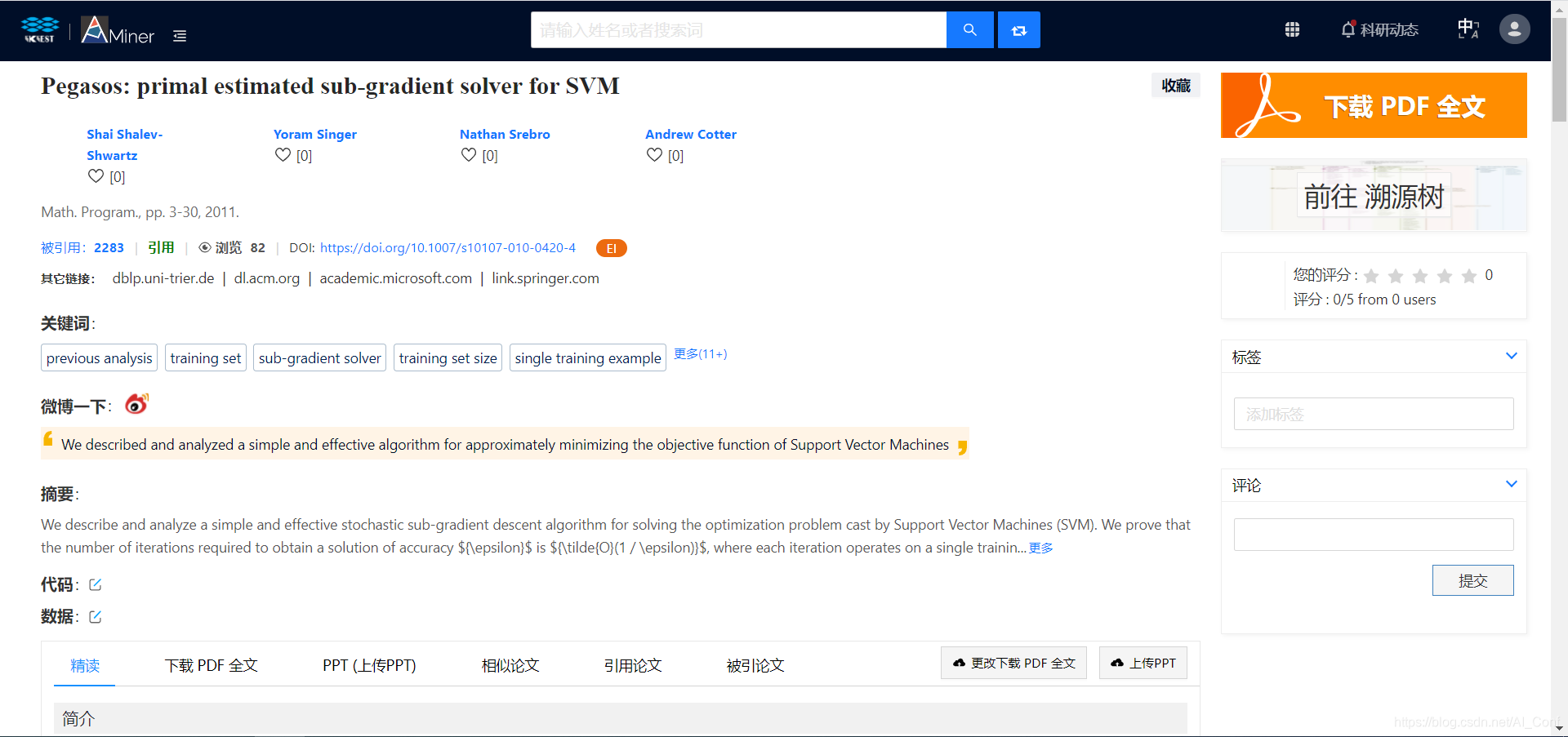Like author Shai Shalev-Shwartz heart icon

click(96, 176)
